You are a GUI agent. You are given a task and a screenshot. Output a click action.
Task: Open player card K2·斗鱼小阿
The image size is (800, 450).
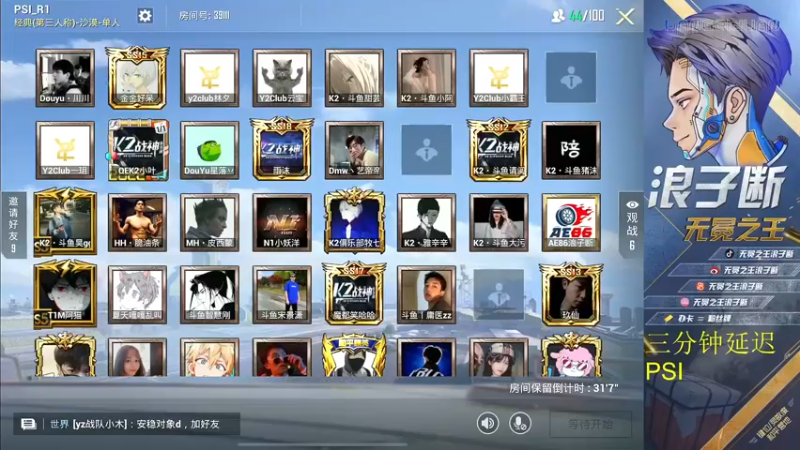point(427,78)
